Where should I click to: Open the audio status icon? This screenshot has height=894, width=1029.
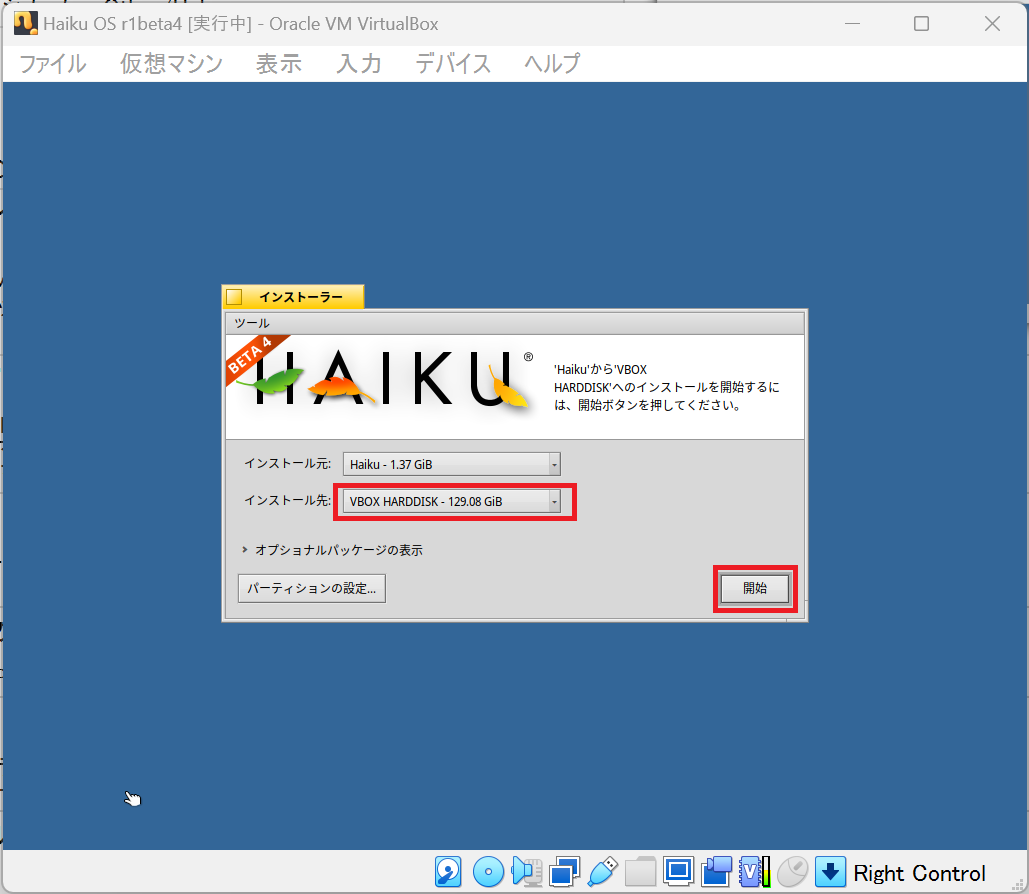tap(527, 872)
